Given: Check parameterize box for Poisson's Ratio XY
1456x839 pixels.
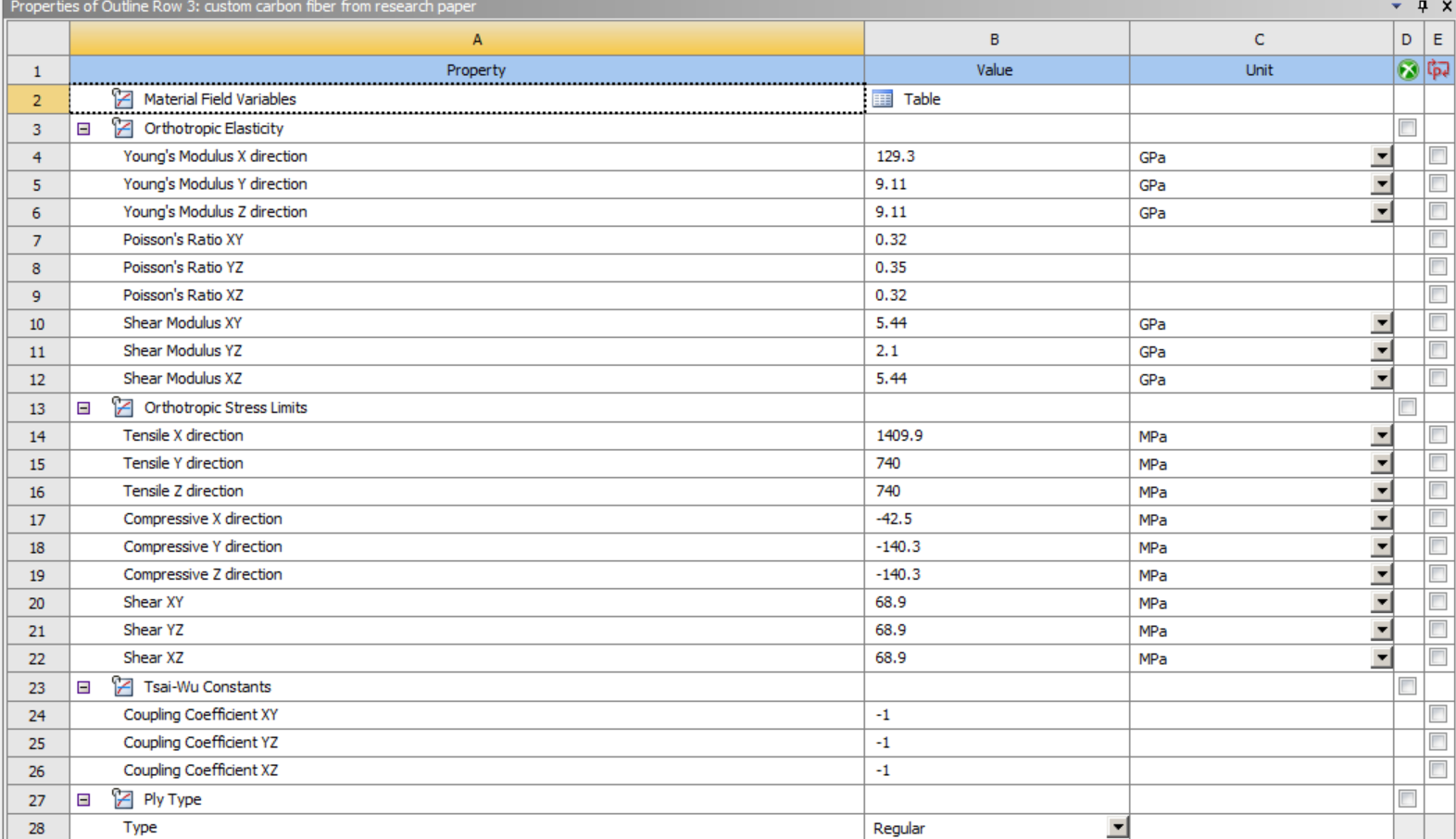Looking at the screenshot, I should click(1438, 239).
